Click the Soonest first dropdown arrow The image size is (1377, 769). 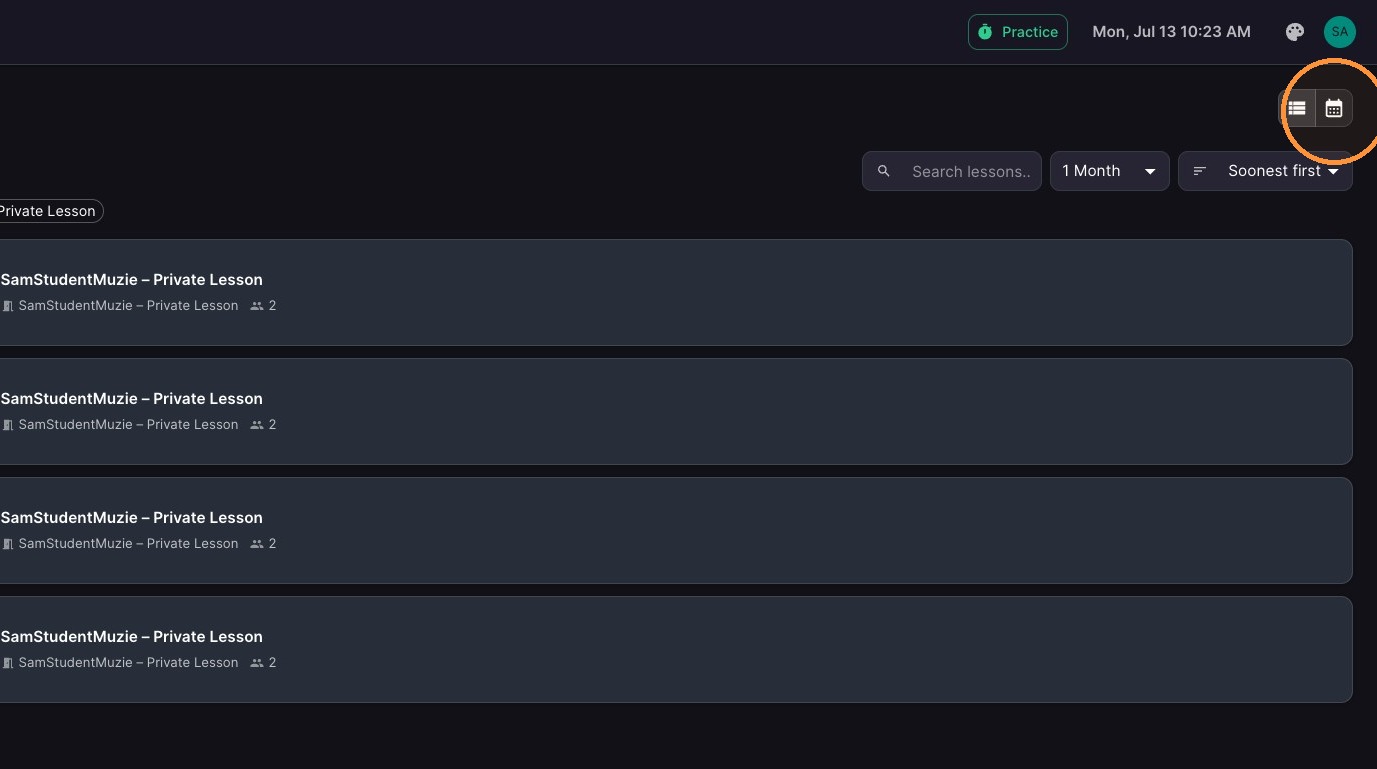pos(1333,172)
